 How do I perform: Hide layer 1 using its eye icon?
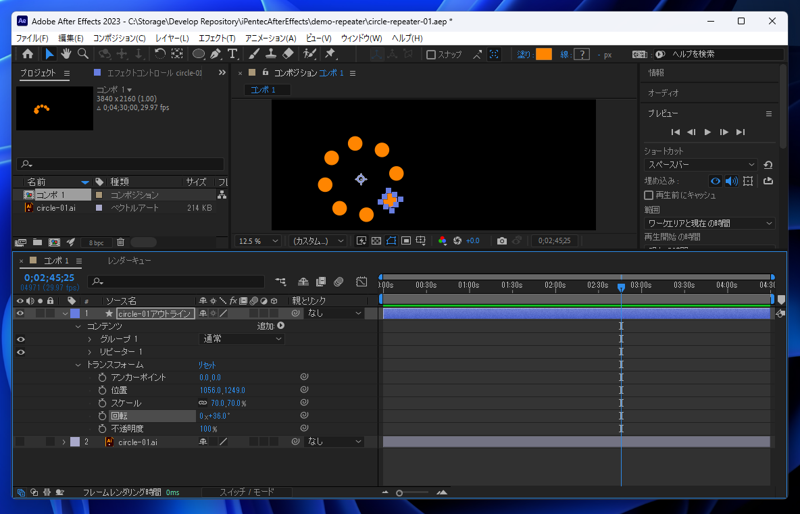click(x=20, y=314)
